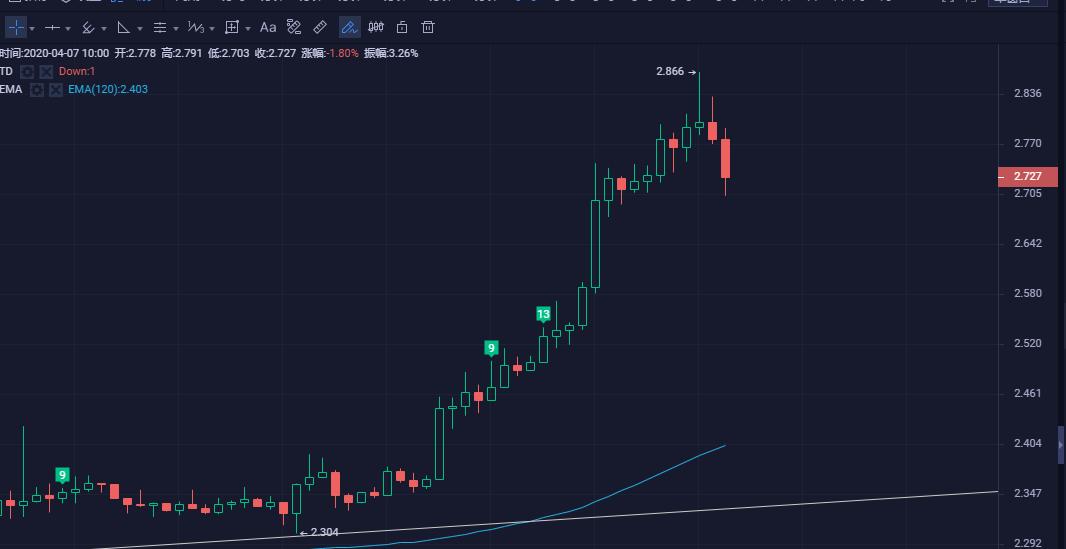The width and height of the screenshot is (1066, 549).
Task: Toggle the highlighted brush drawing mode
Action: (x=349, y=28)
